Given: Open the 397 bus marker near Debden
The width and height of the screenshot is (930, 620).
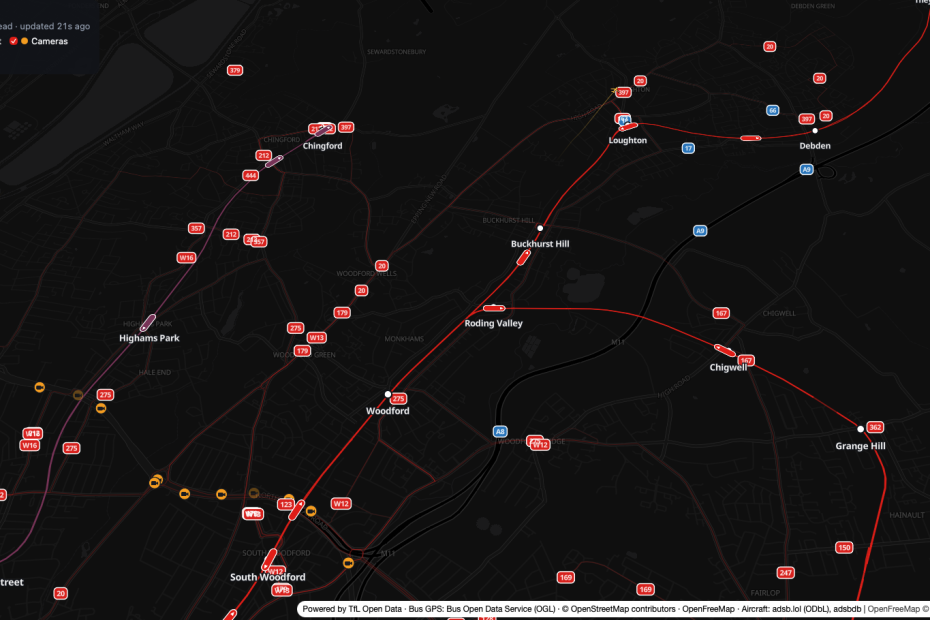Looking at the screenshot, I should (x=806, y=119).
